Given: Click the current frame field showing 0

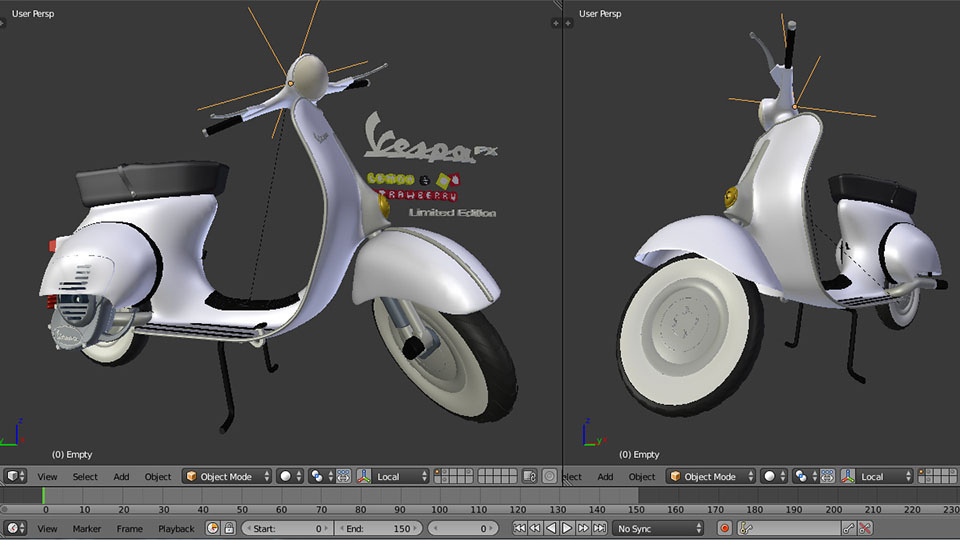Looking at the screenshot, I should pyautogui.click(x=463, y=528).
